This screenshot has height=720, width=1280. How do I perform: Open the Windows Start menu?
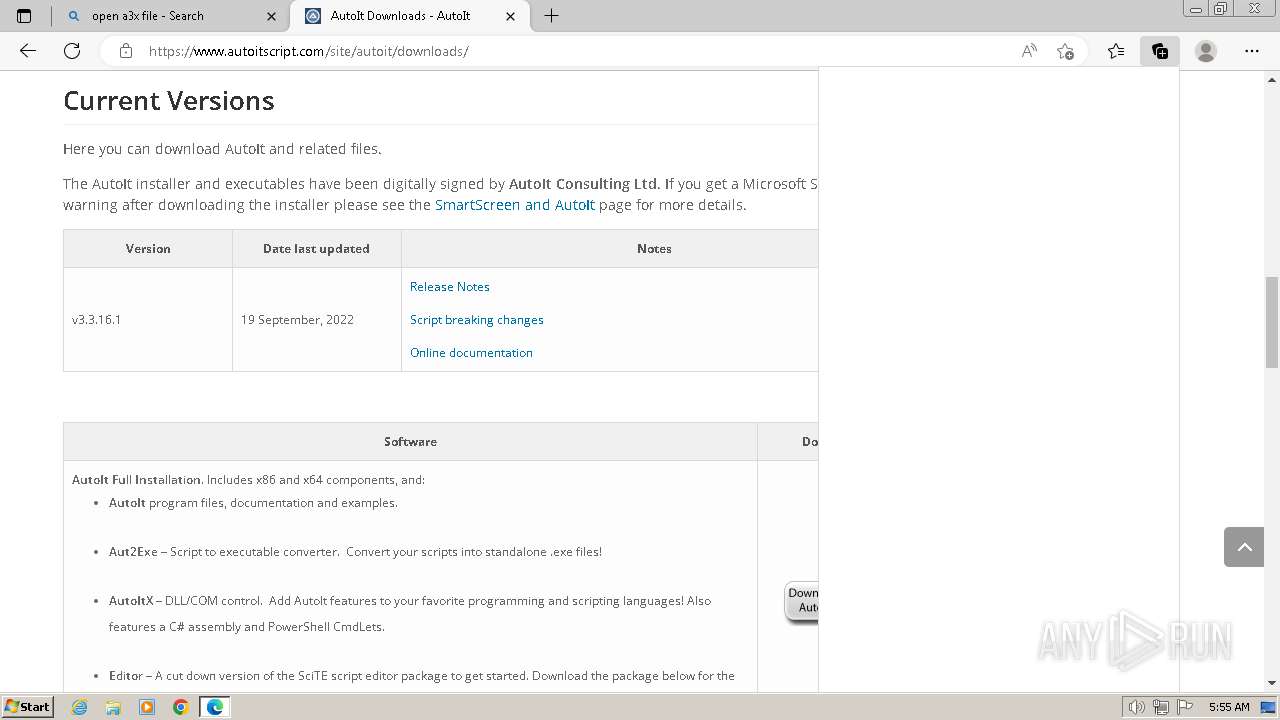tap(27, 707)
